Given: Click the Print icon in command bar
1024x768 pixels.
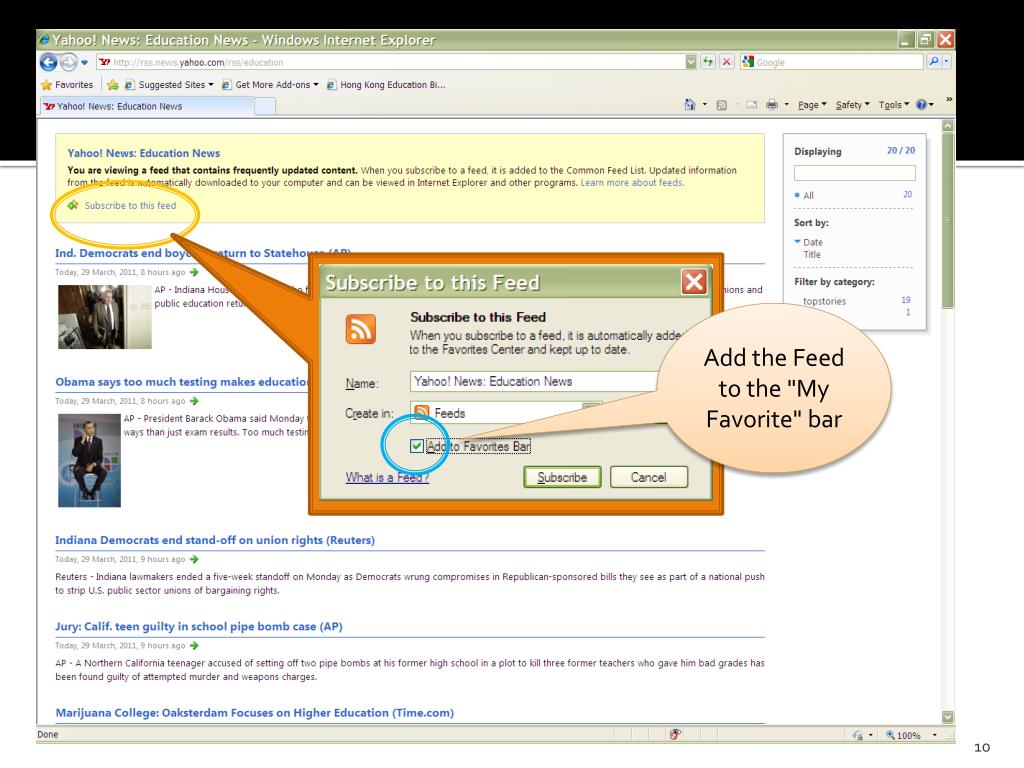Looking at the screenshot, I should 772,104.
